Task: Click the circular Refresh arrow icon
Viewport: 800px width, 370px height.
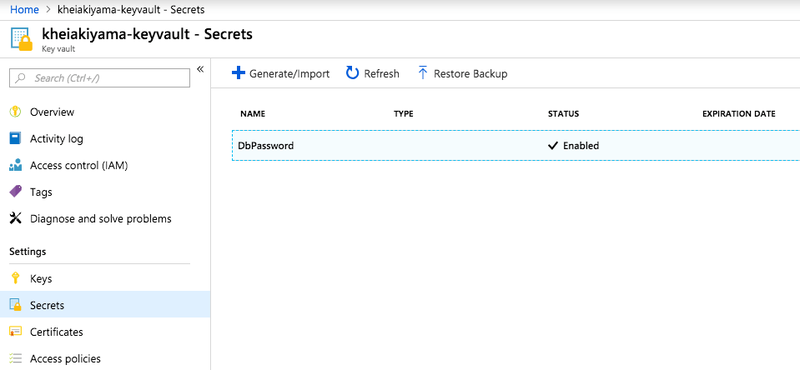Action: click(x=353, y=73)
